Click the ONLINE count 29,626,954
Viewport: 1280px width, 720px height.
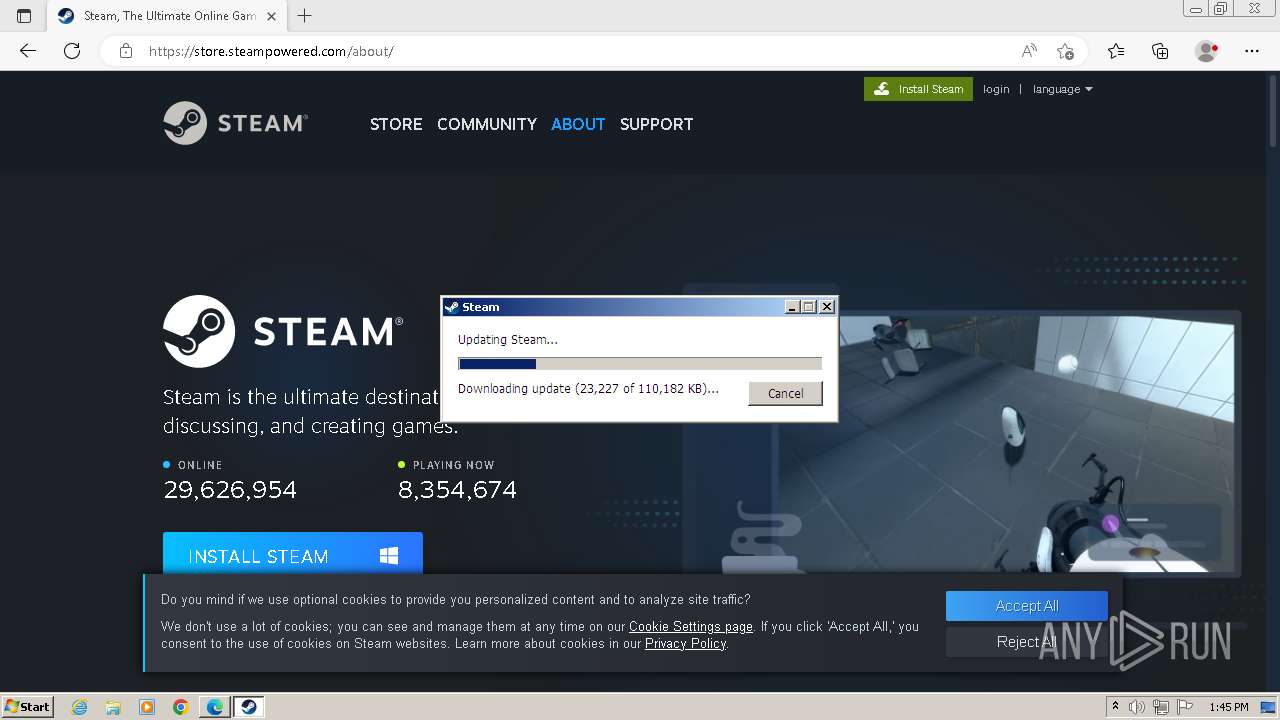[x=230, y=490]
